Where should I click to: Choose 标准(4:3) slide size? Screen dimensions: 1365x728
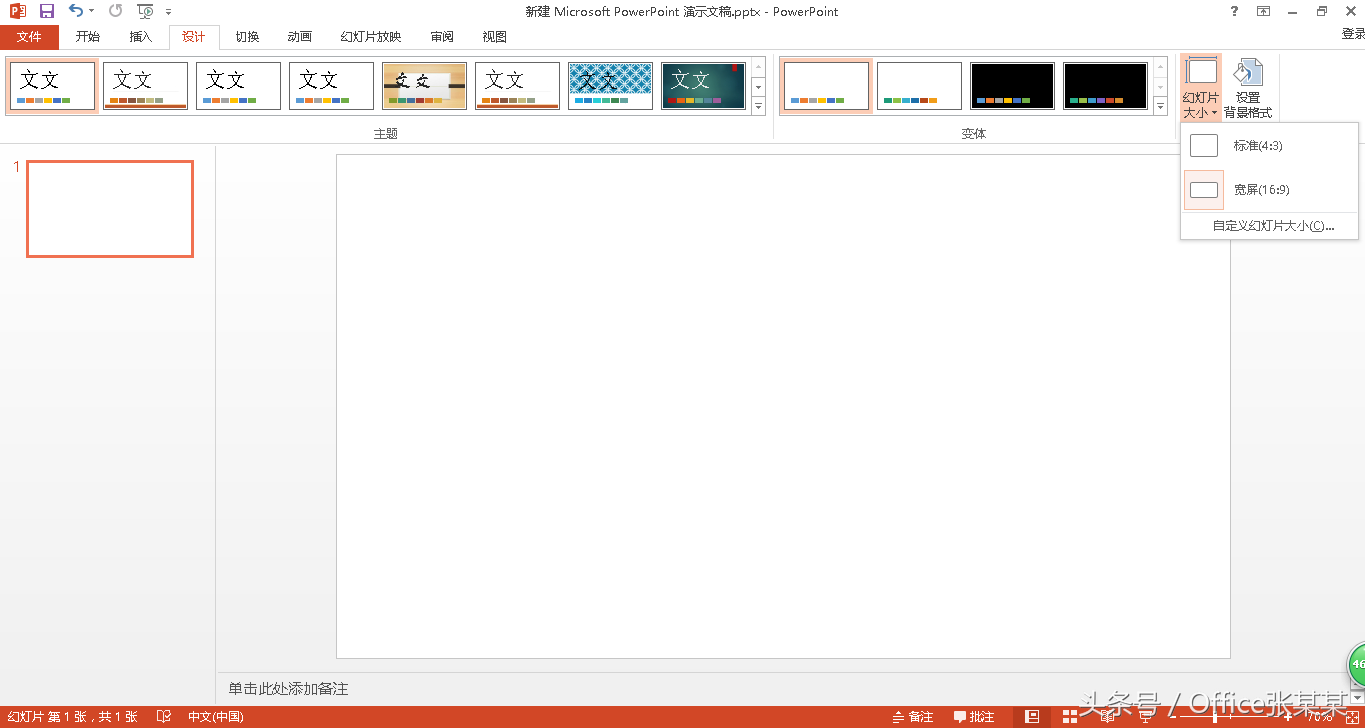tap(1269, 146)
